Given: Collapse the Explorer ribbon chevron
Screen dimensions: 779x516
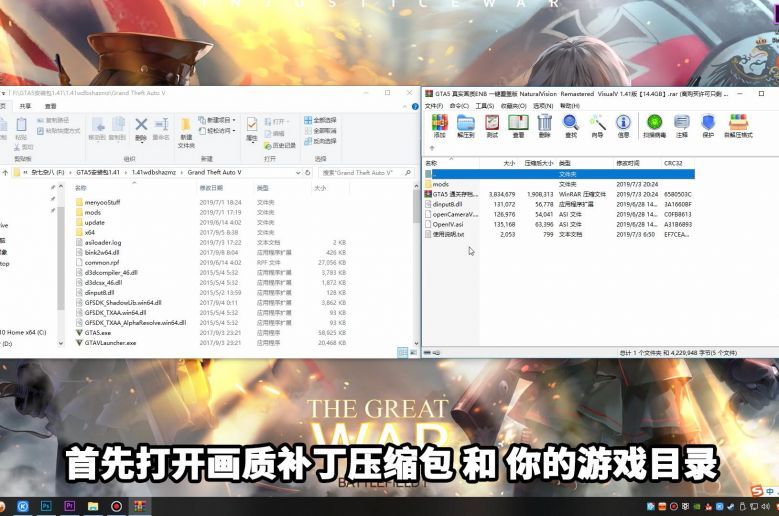Looking at the screenshot, I should 404,106.
